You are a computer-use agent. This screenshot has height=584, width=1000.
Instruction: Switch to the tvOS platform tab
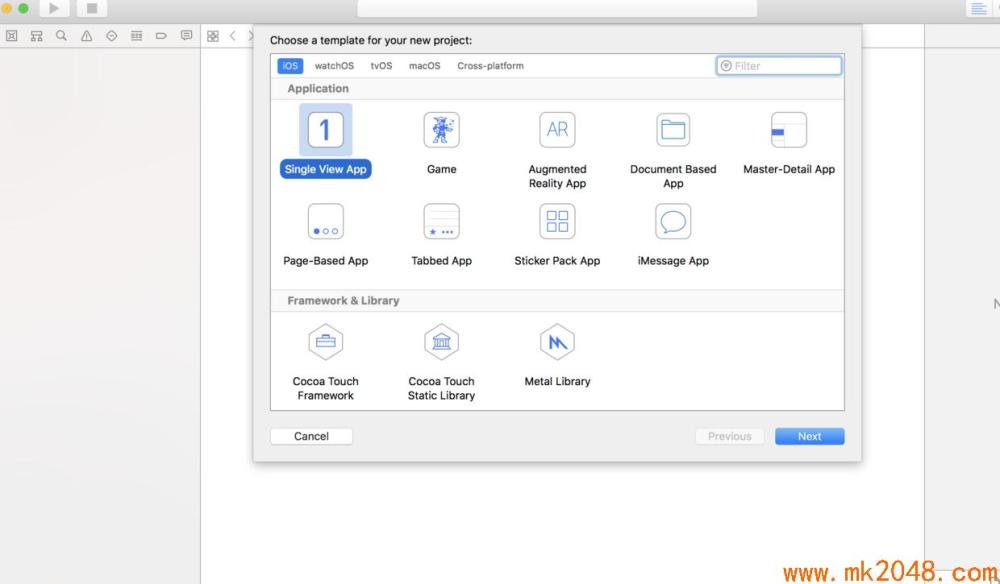point(381,66)
